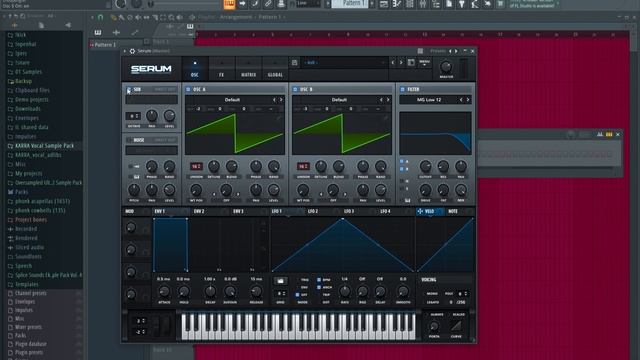Image resolution: width=640 pixels, height=360 pixels.
Task: Toggle LFO ANCH checkbox
Action: click(319, 287)
